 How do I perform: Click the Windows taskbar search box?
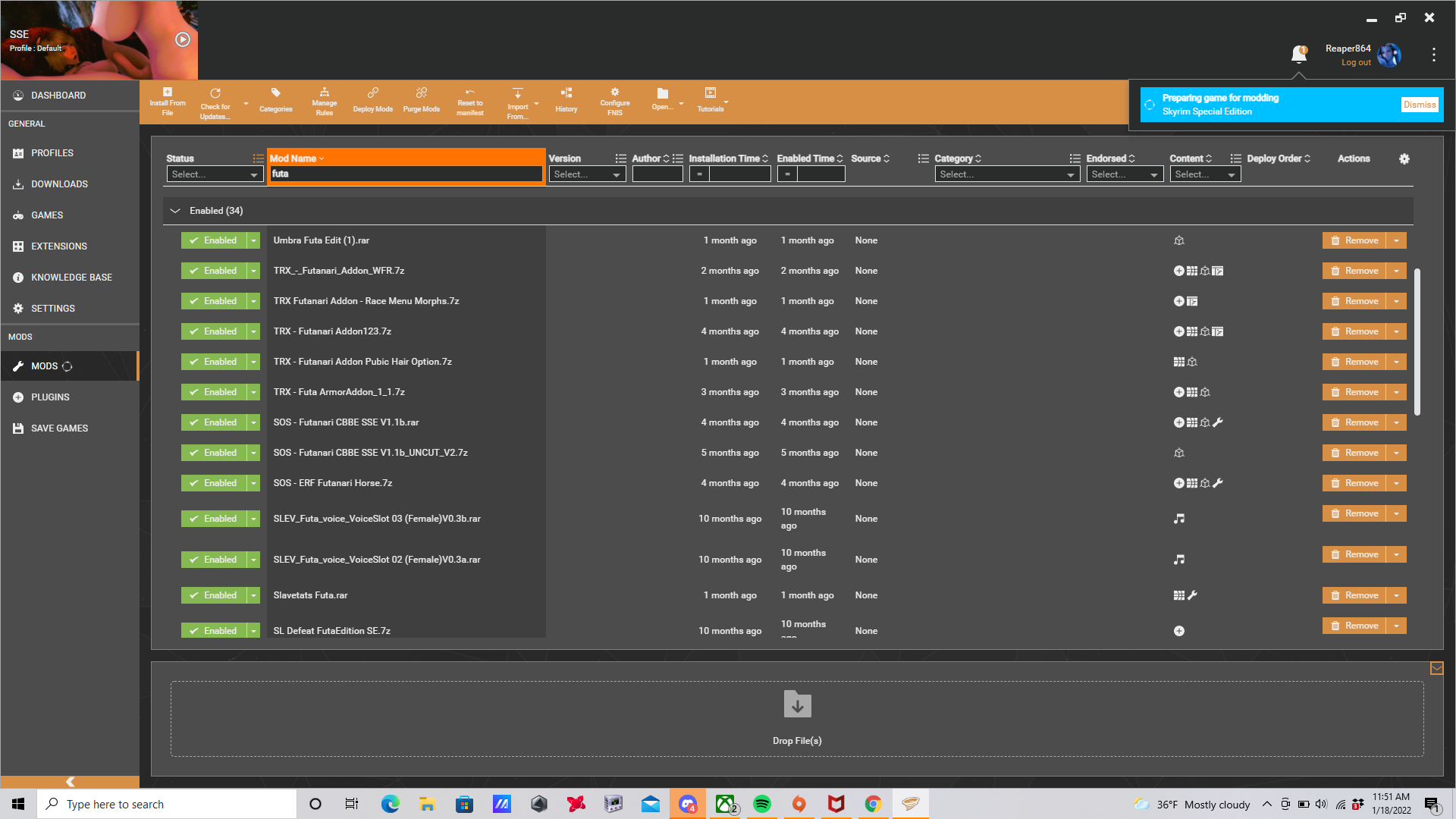point(167,804)
